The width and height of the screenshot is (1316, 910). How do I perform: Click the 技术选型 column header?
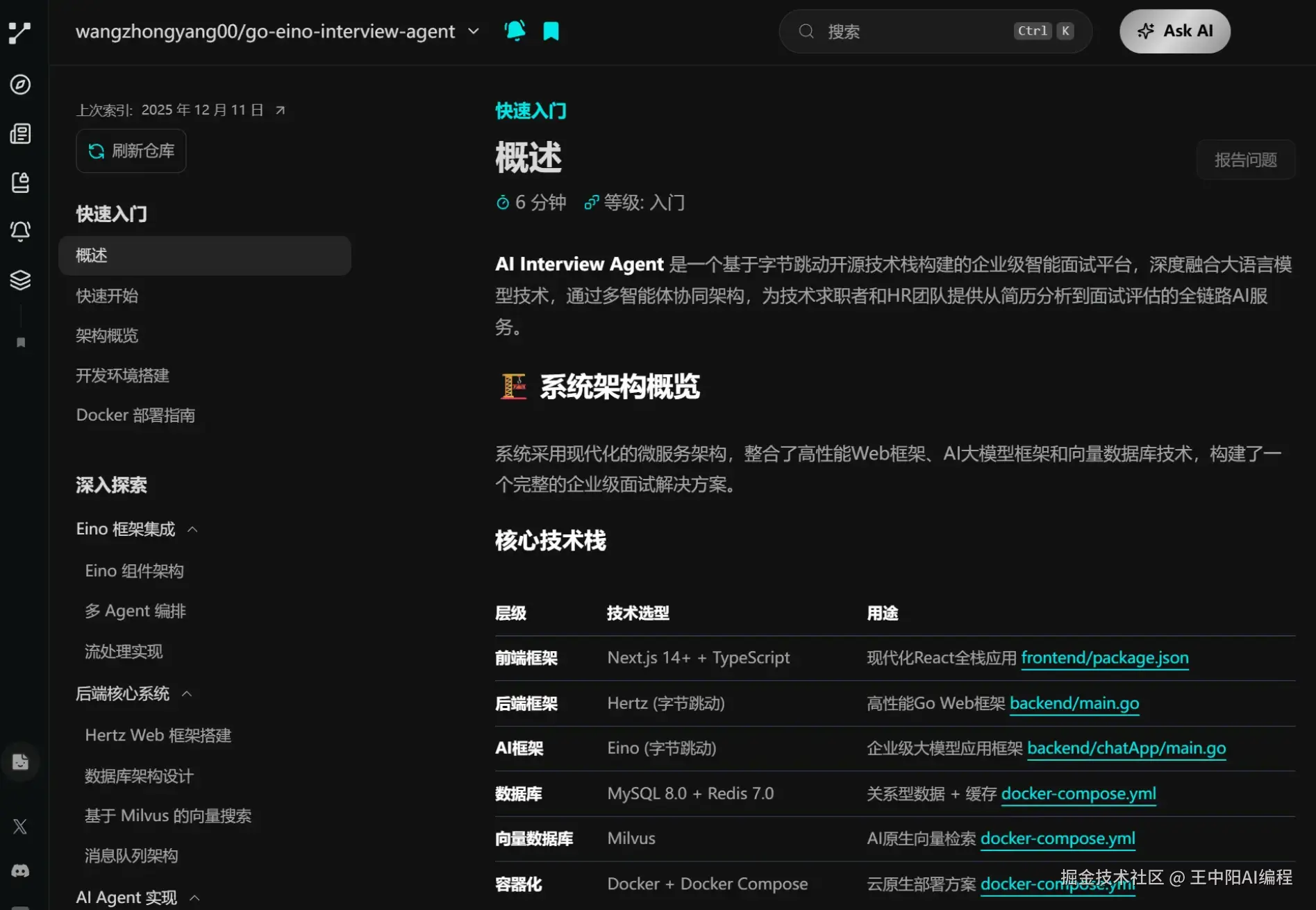pyautogui.click(x=638, y=613)
